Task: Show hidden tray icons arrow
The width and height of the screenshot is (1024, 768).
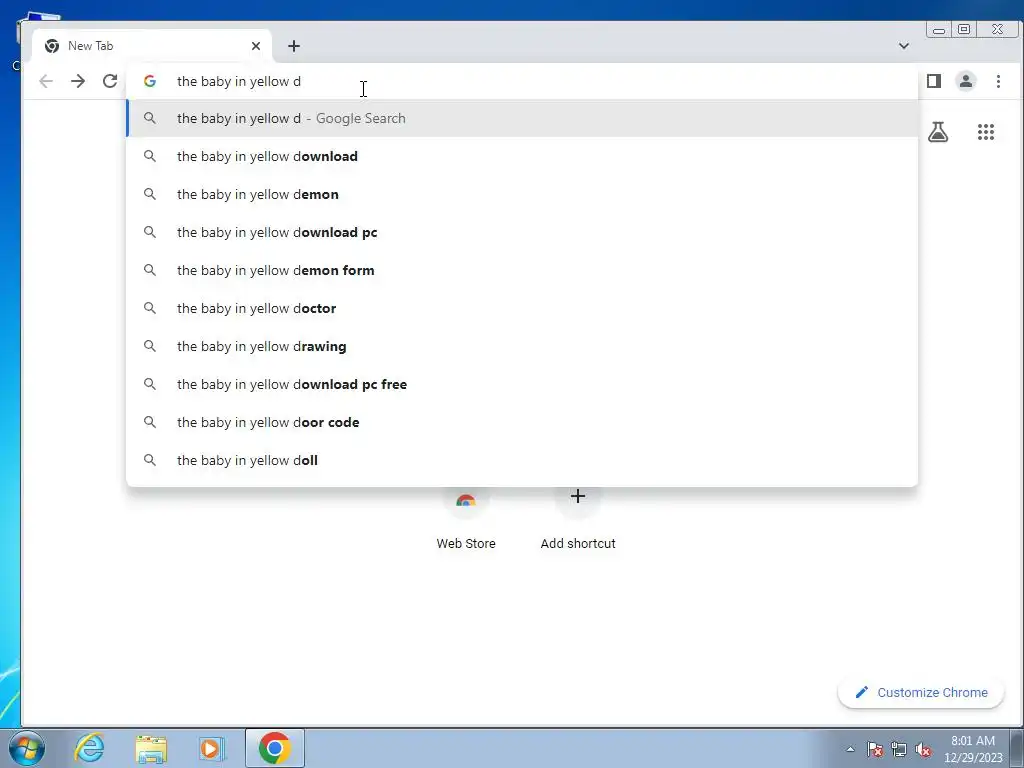Action: (850, 749)
